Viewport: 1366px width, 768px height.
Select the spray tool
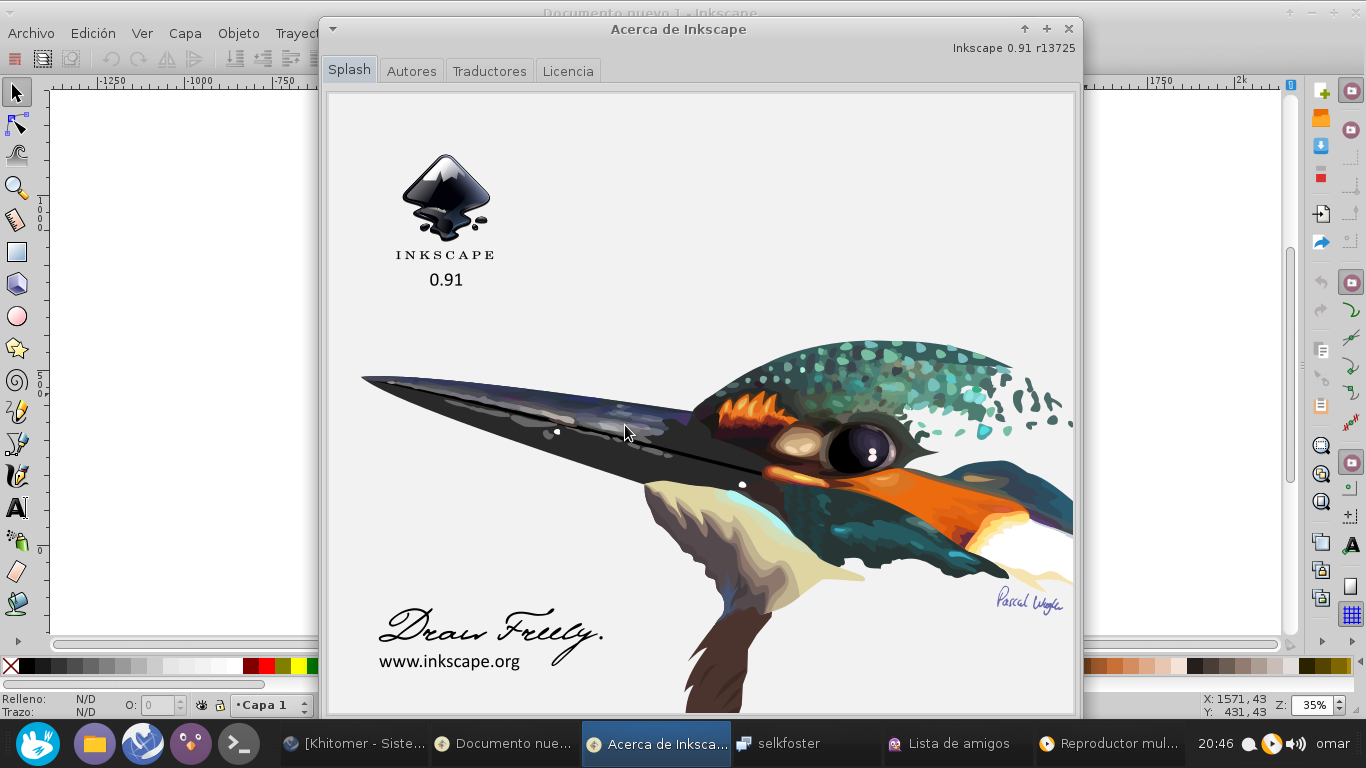[x=16, y=540]
